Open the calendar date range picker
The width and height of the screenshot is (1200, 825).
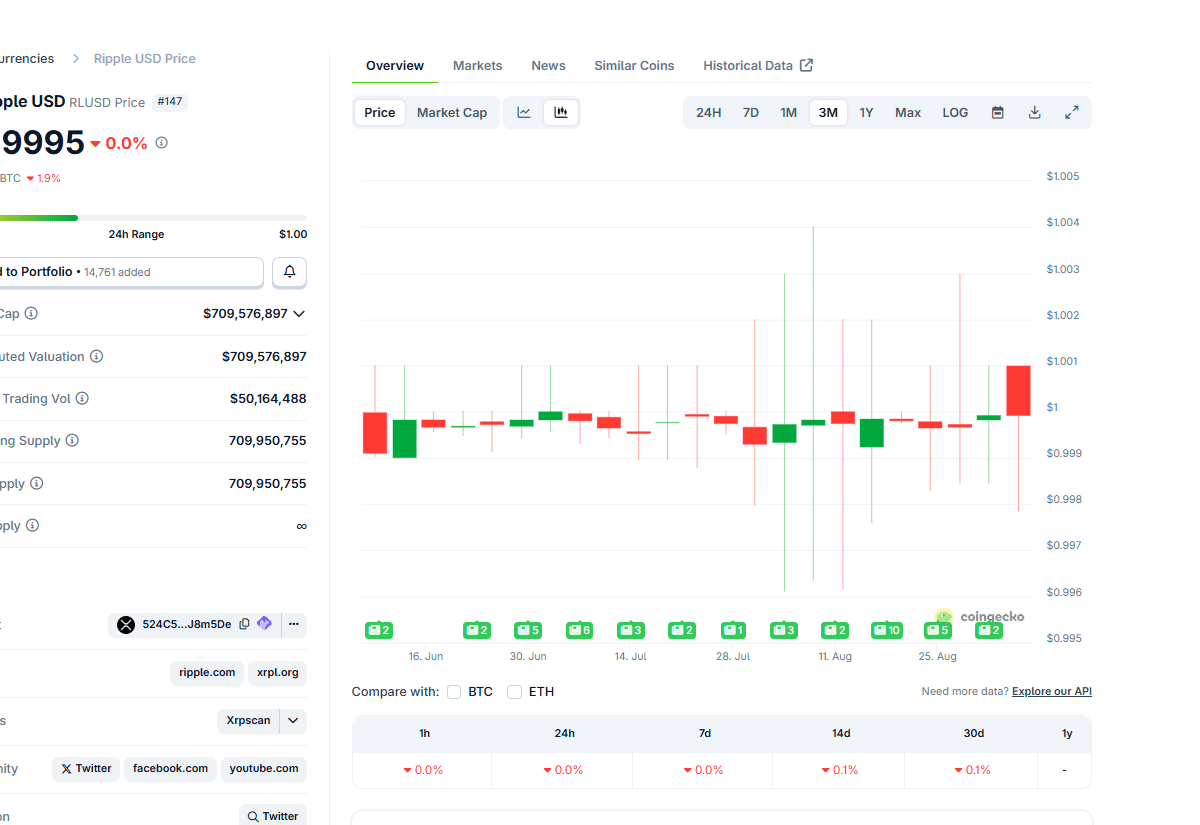pyautogui.click(x=997, y=112)
